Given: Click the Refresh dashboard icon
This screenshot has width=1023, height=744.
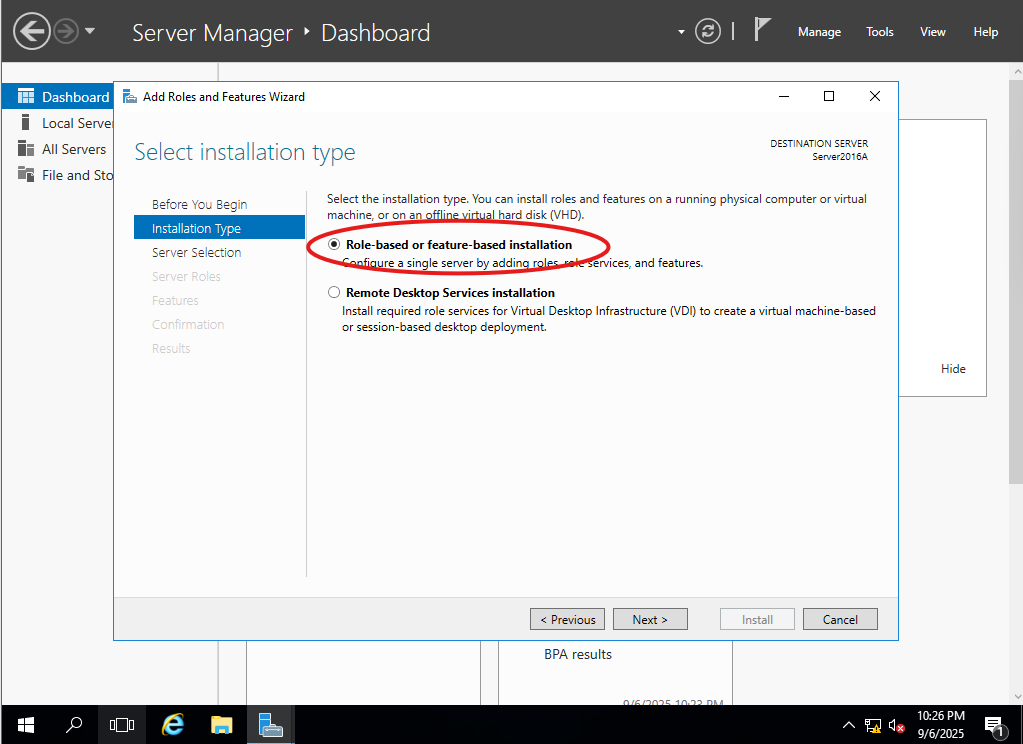Looking at the screenshot, I should (x=708, y=31).
